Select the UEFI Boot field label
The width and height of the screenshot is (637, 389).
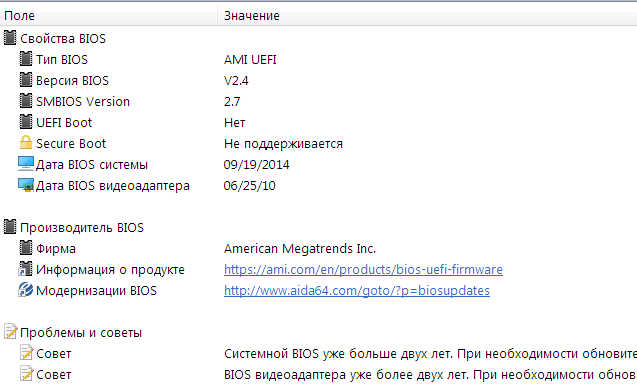pyautogui.click(x=64, y=123)
